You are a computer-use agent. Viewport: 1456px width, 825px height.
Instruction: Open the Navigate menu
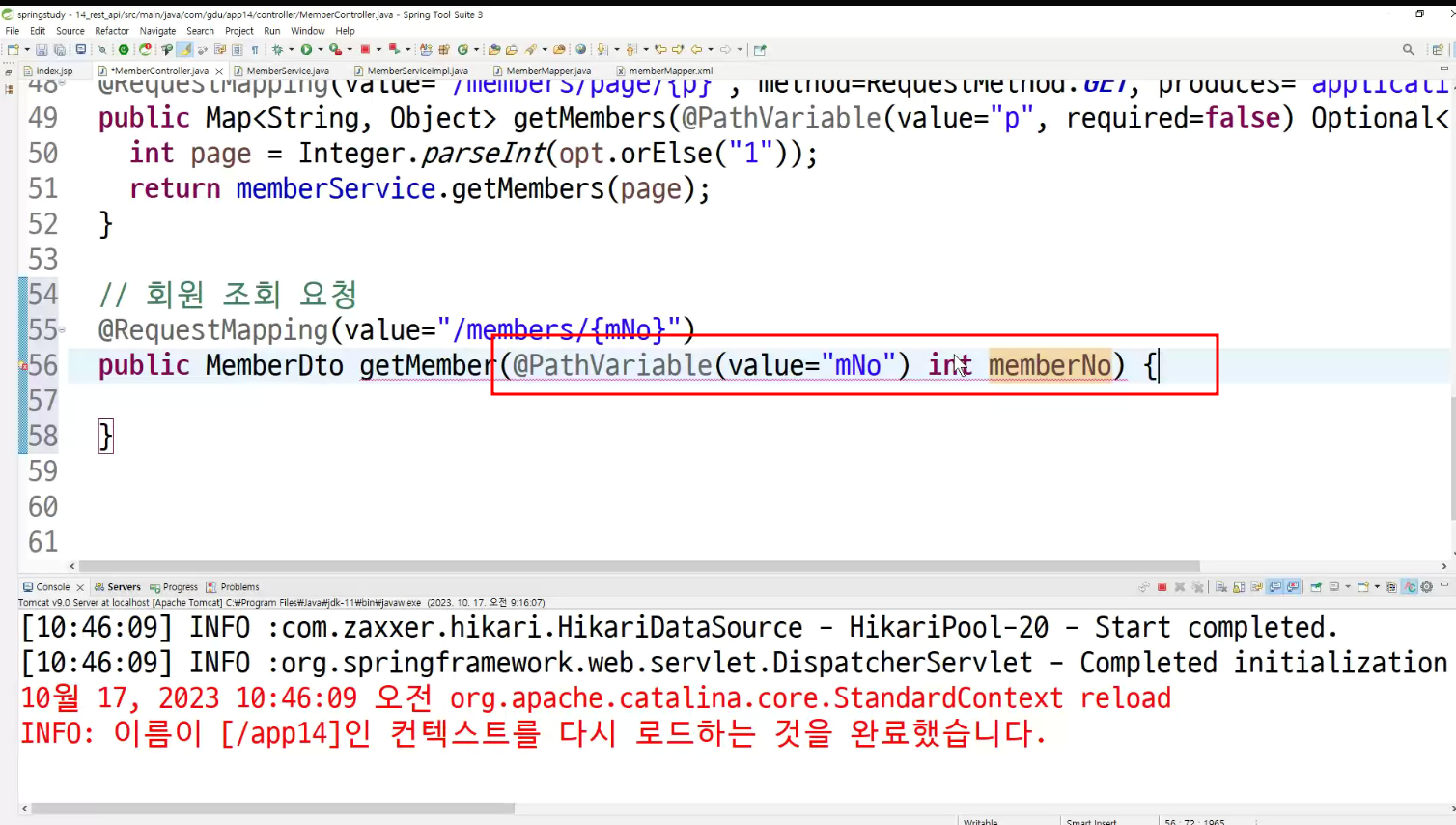point(157,31)
